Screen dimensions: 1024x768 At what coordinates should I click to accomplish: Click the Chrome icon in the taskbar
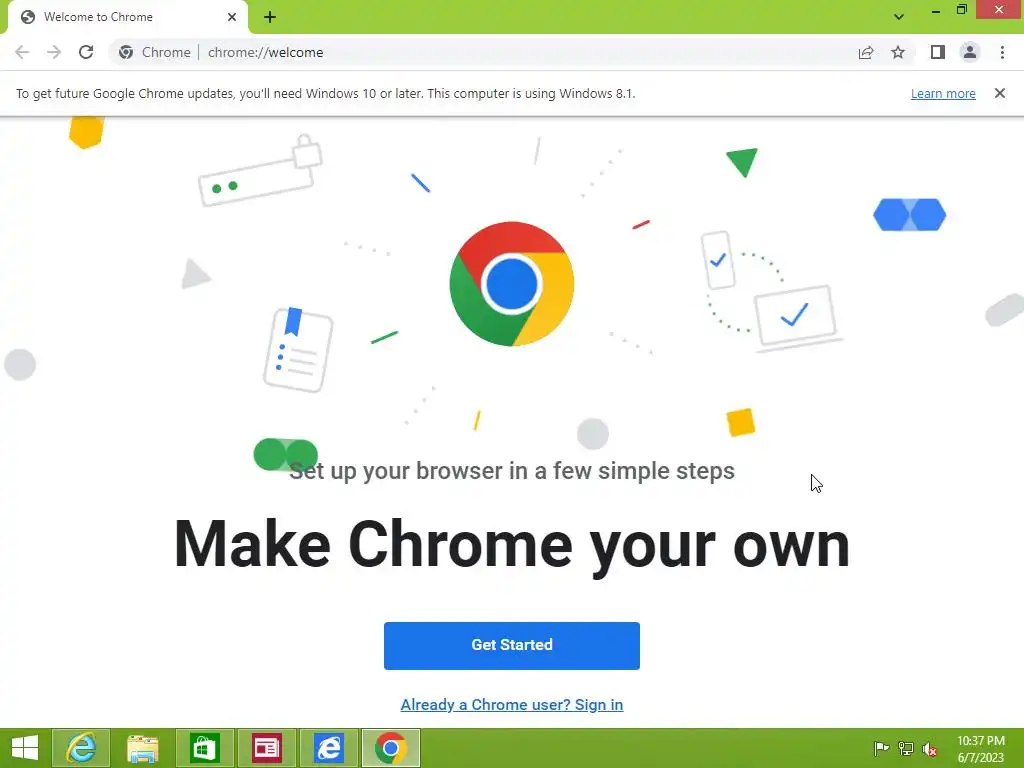click(391, 748)
